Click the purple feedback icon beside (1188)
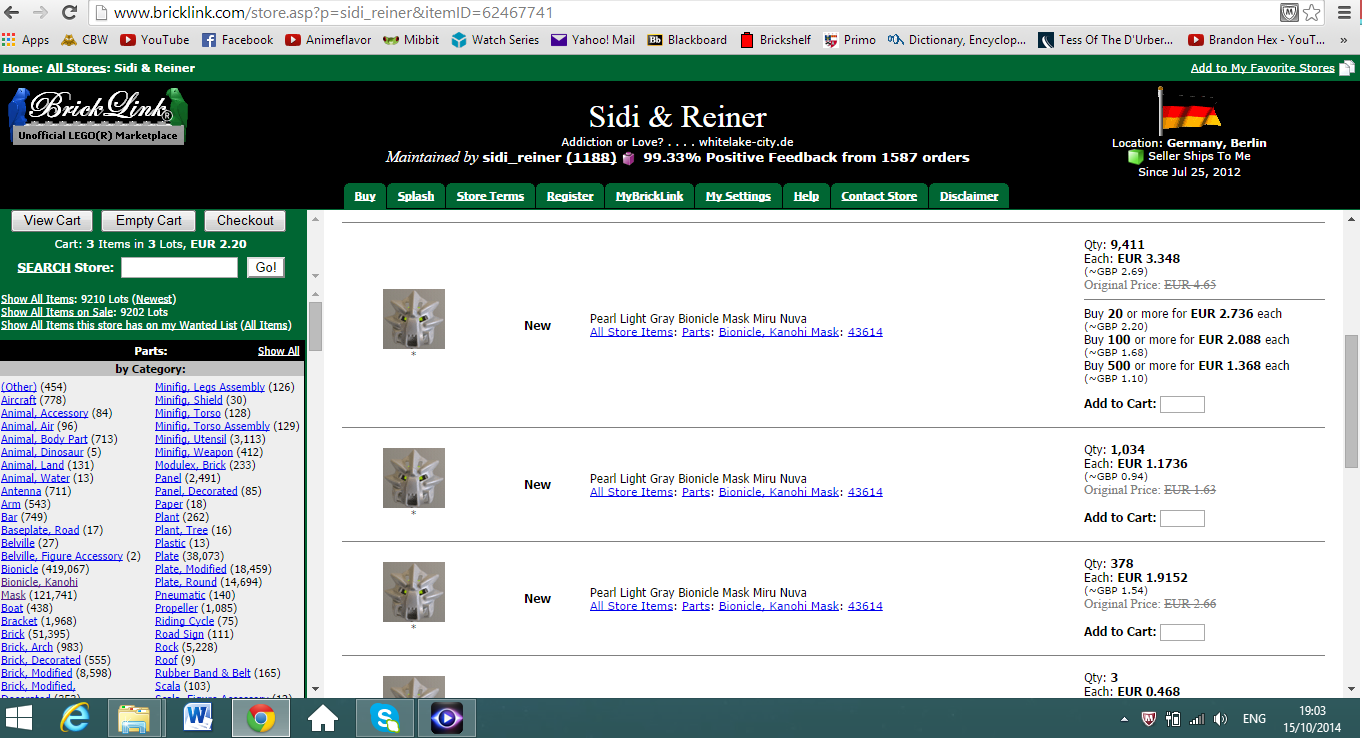 628,158
